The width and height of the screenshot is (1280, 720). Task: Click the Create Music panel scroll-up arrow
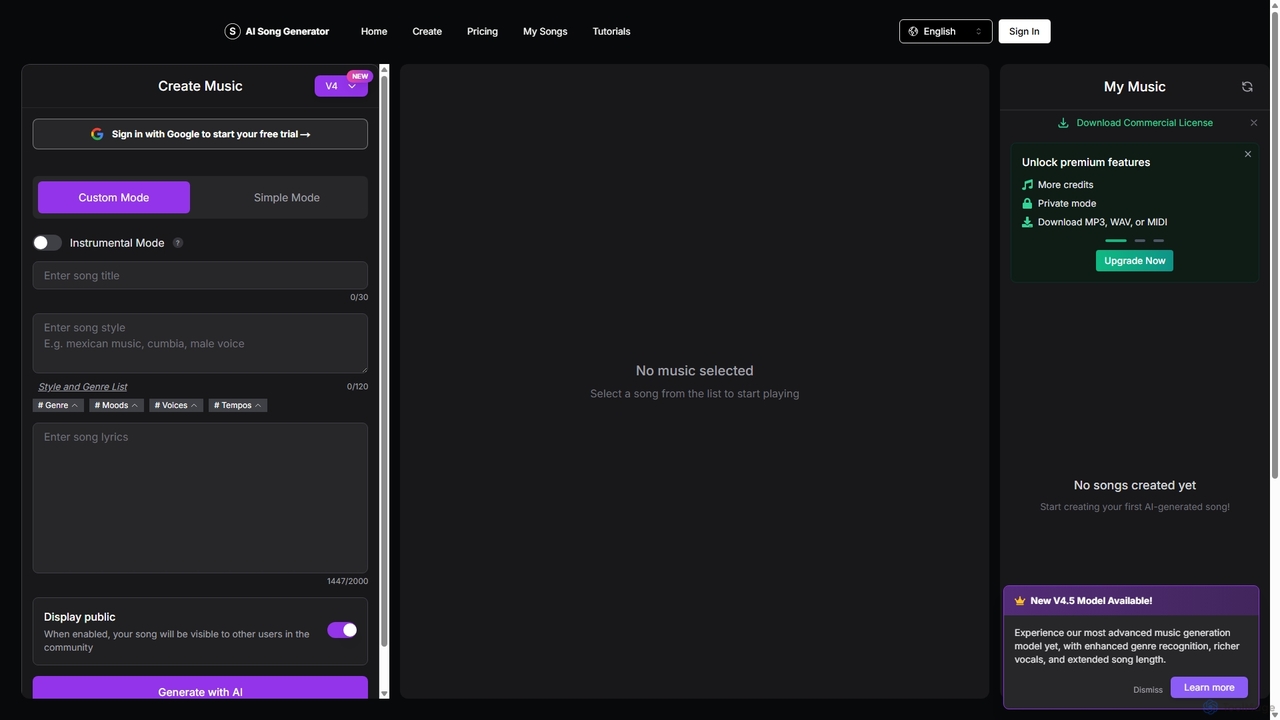384,70
